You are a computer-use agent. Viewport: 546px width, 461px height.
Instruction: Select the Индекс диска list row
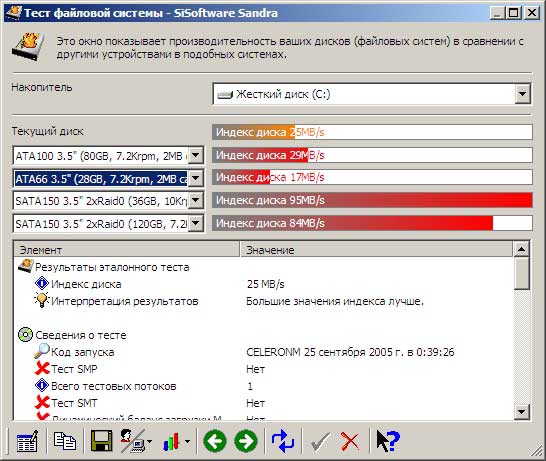coord(264,284)
